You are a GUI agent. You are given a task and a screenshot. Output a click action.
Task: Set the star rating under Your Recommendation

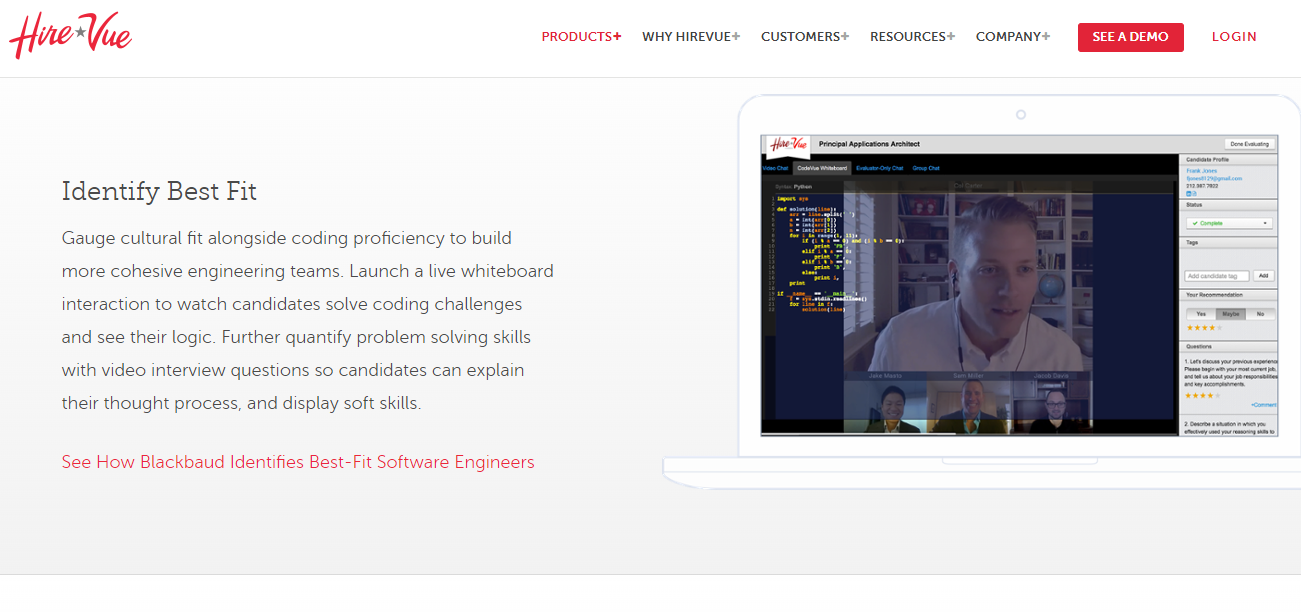[x=1204, y=327]
